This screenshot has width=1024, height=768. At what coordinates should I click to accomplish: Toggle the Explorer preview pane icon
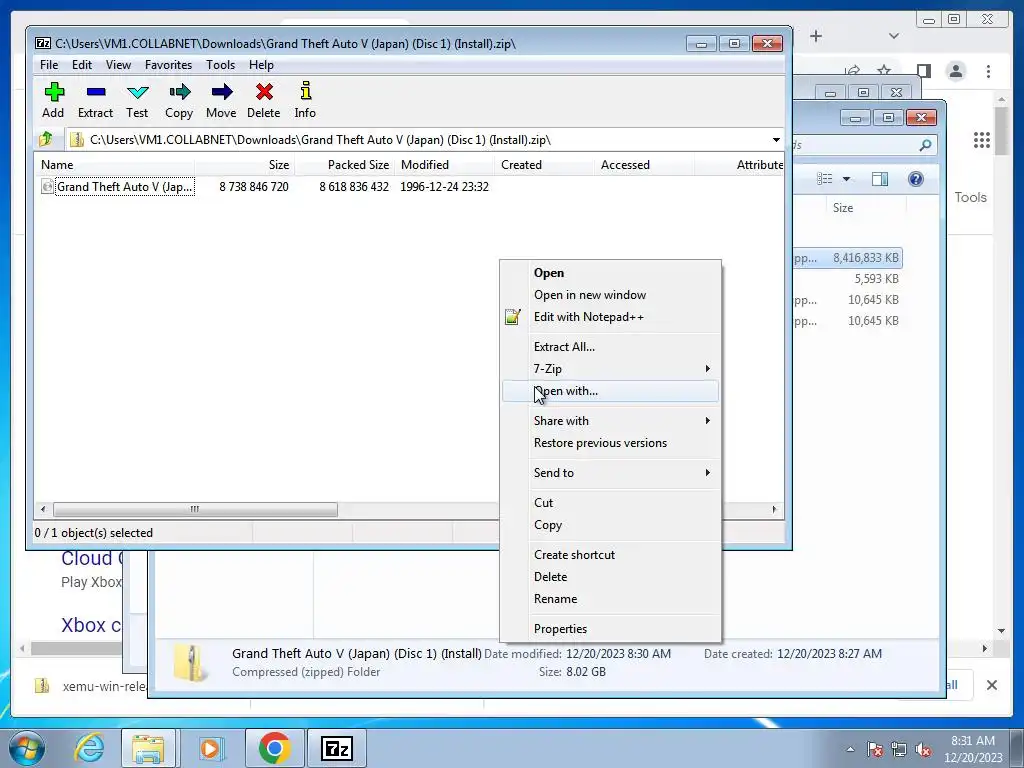(x=880, y=179)
